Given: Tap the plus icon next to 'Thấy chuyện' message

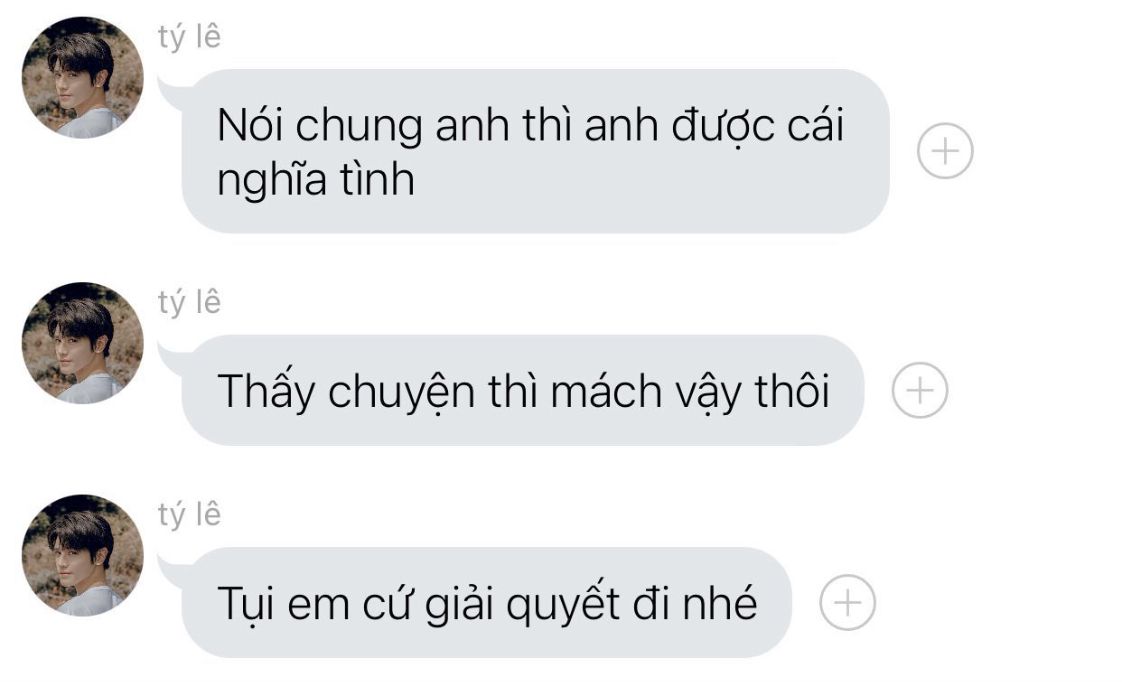Looking at the screenshot, I should coord(920,390).
